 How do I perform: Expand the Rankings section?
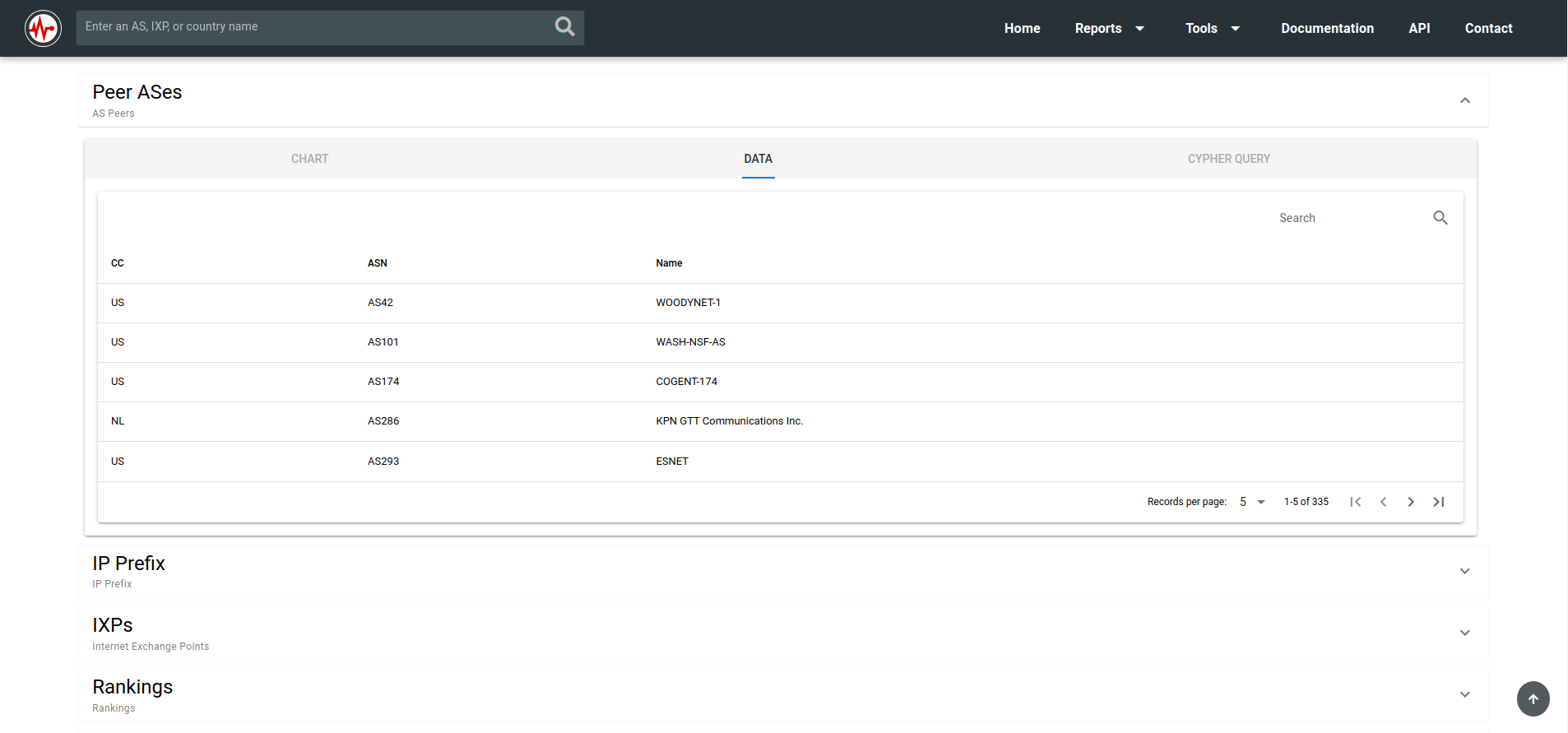click(1464, 694)
